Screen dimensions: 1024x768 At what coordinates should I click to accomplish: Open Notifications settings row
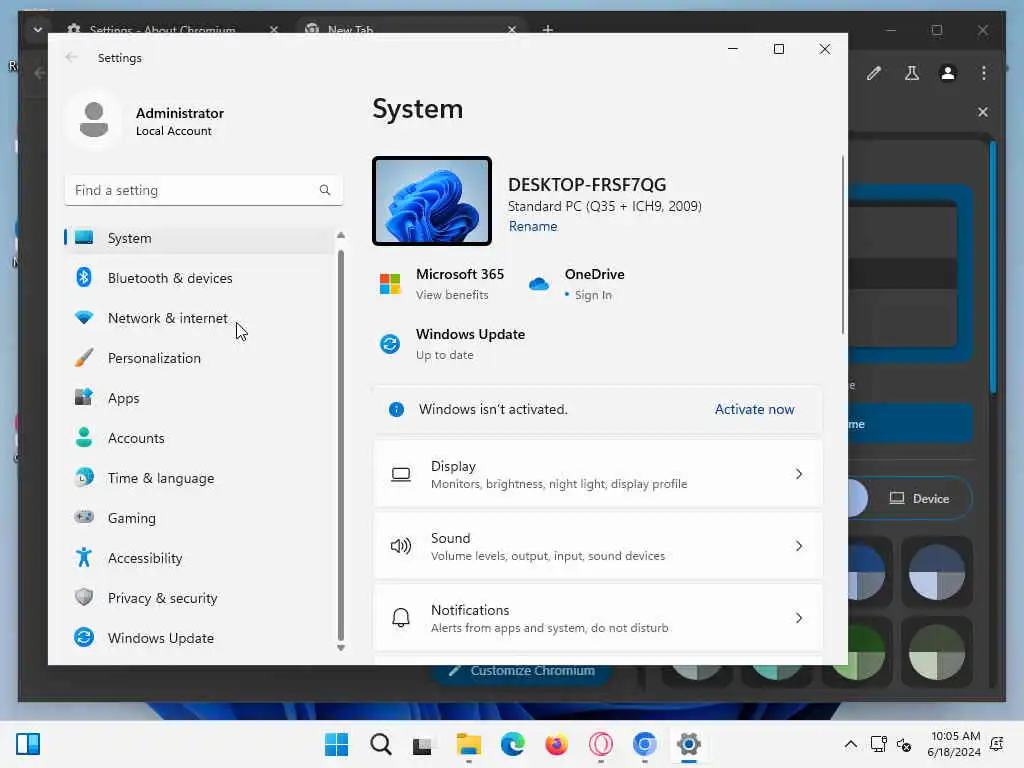(x=598, y=618)
